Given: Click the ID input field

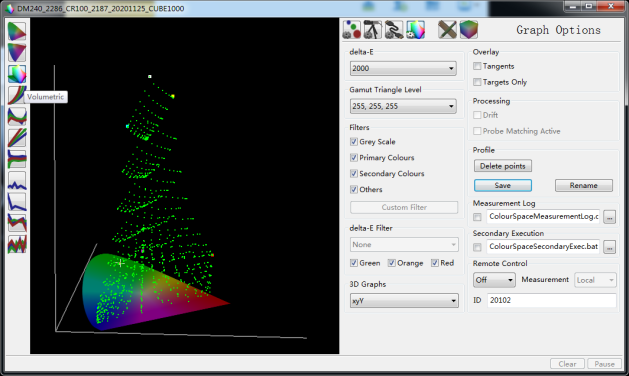Looking at the screenshot, I should coord(552,300).
